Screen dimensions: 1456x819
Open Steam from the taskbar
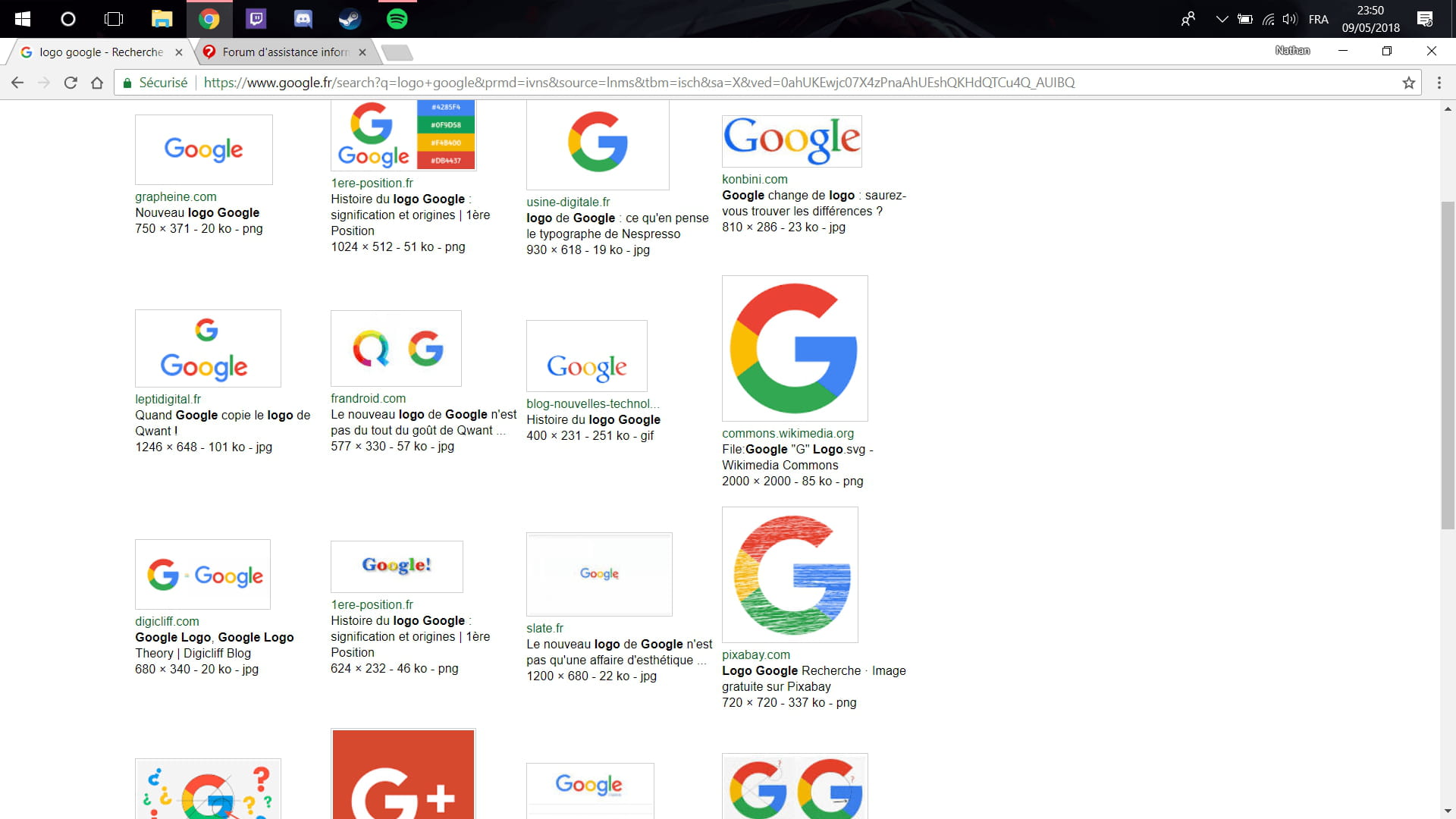coord(350,19)
